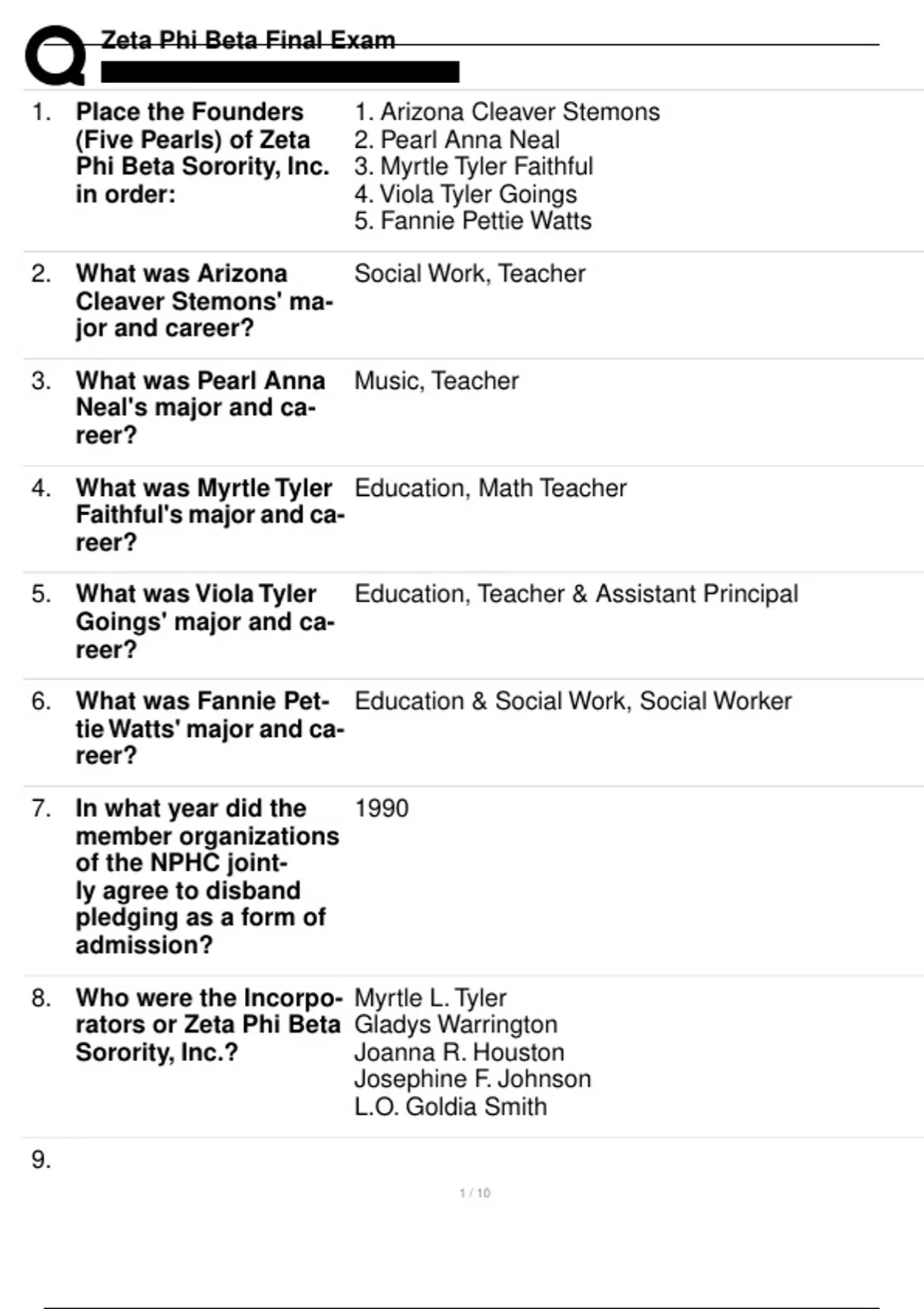Select question 5 about Viola Tyler Goings
This screenshot has width=924, height=1309.
click(205, 622)
